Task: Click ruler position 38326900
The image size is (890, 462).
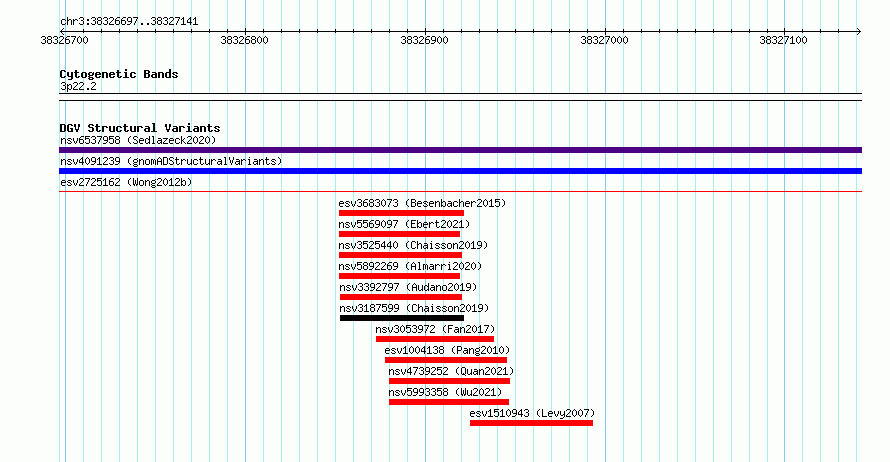Action: click(x=425, y=40)
